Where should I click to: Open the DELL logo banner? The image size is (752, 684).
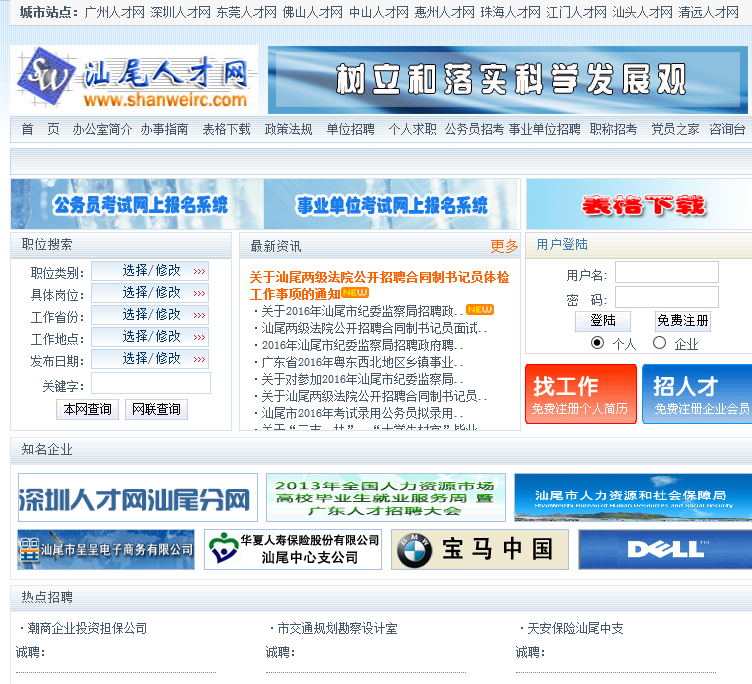[665, 550]
